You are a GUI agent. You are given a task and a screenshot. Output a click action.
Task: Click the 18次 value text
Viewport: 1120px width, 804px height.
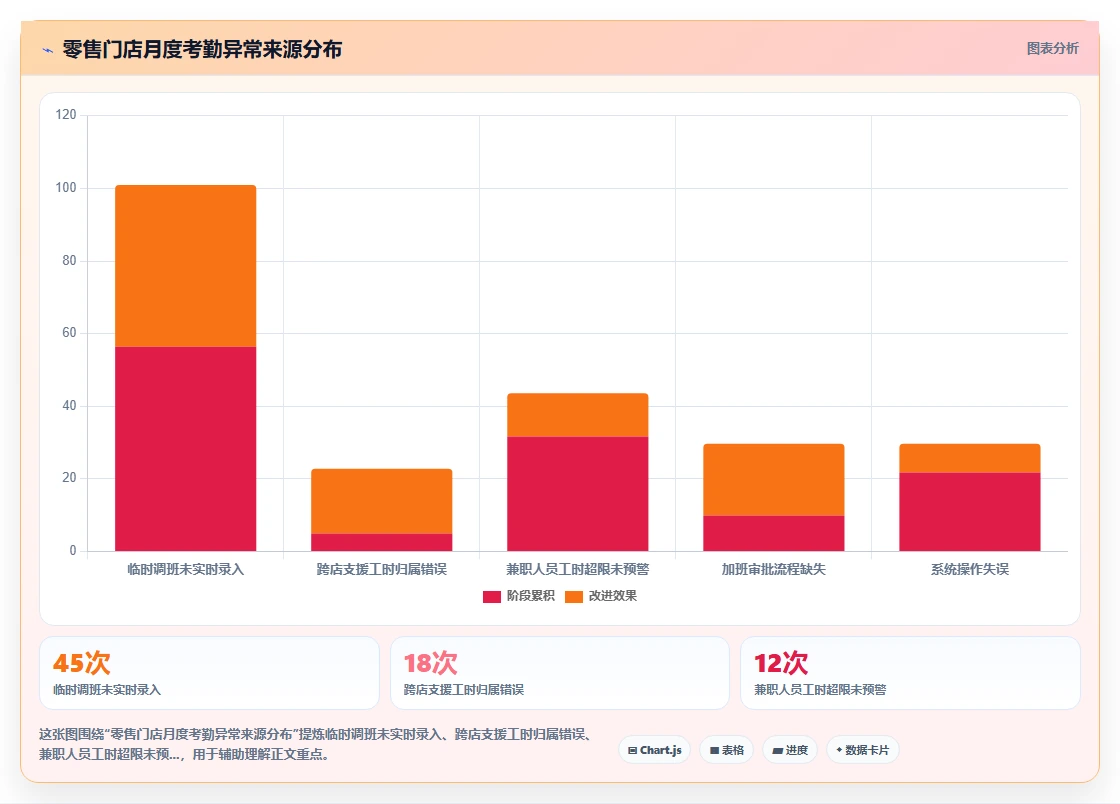click(x=430, y=663)
